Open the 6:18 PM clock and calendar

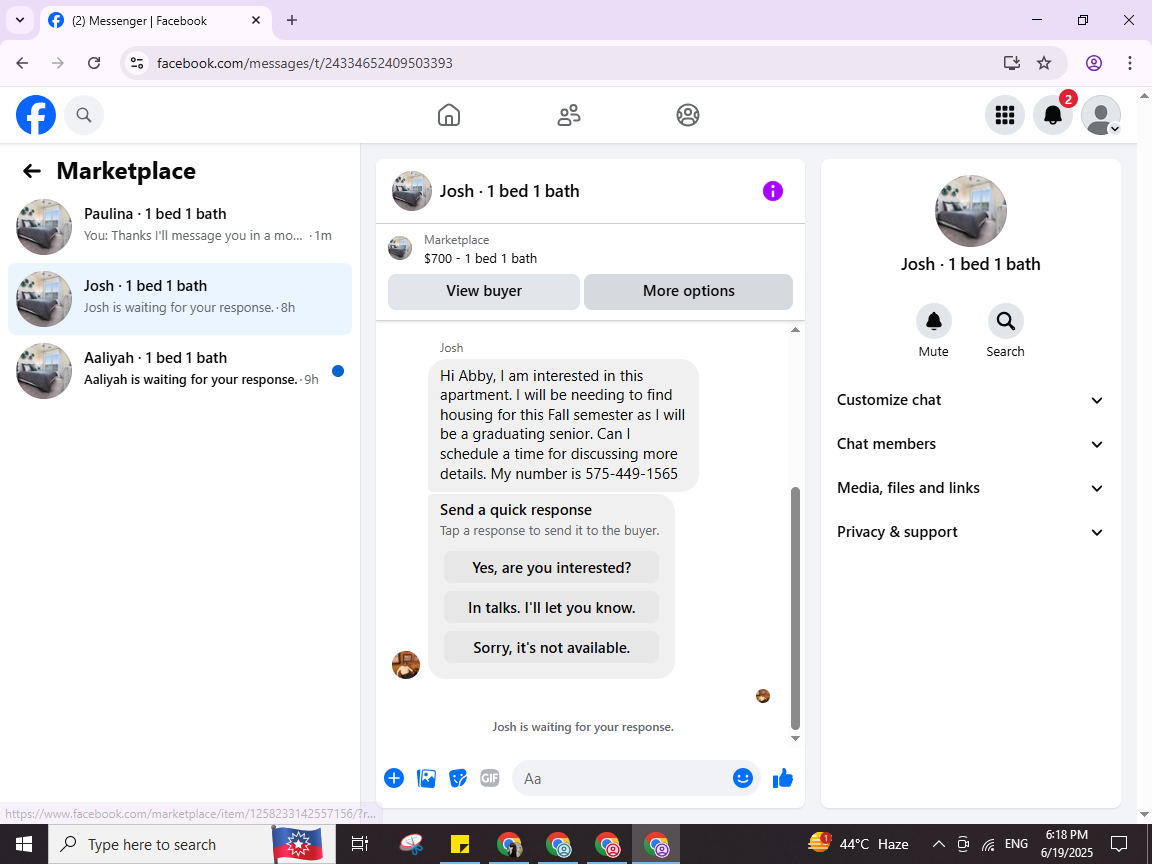click(1066, 844)
